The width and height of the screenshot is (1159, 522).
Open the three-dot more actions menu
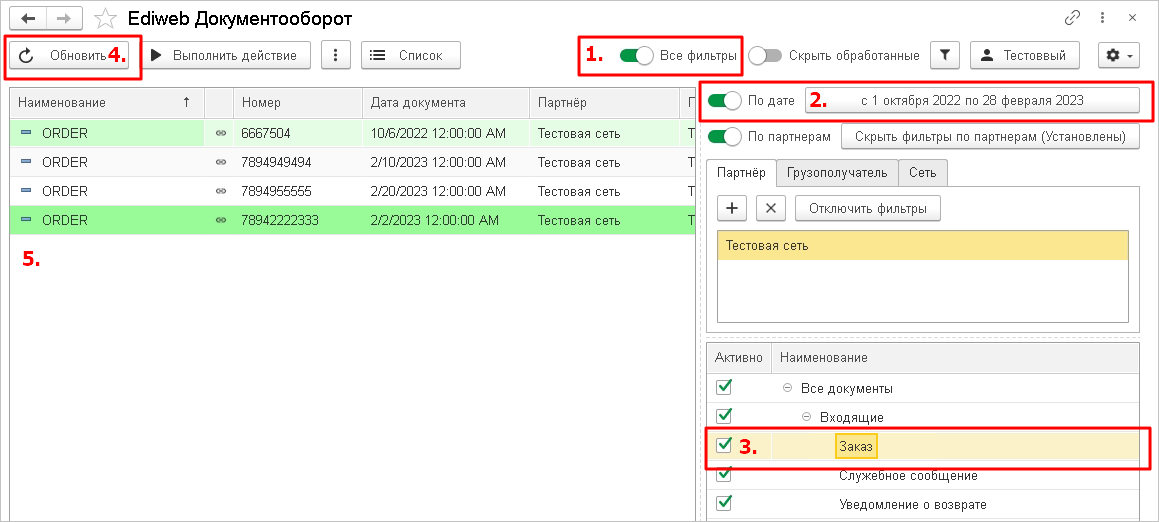(x=335, y=55)
